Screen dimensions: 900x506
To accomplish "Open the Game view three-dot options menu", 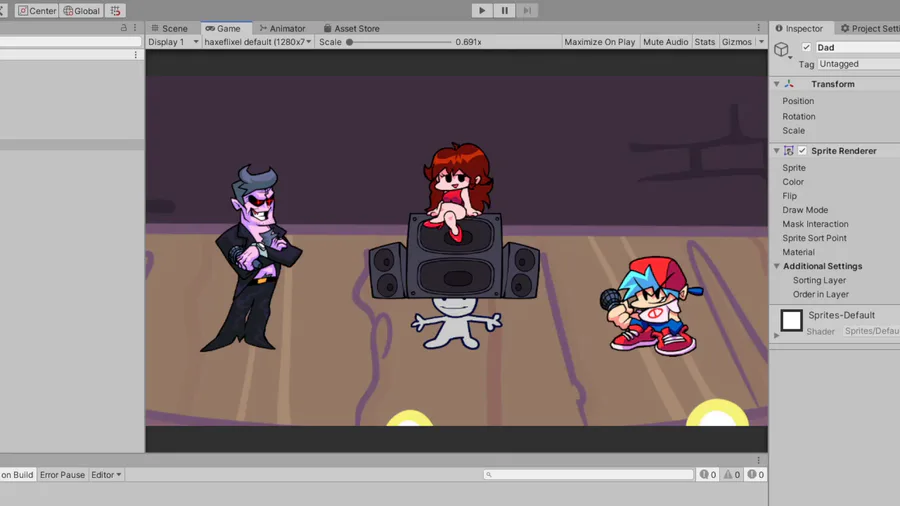I will 758,28.
